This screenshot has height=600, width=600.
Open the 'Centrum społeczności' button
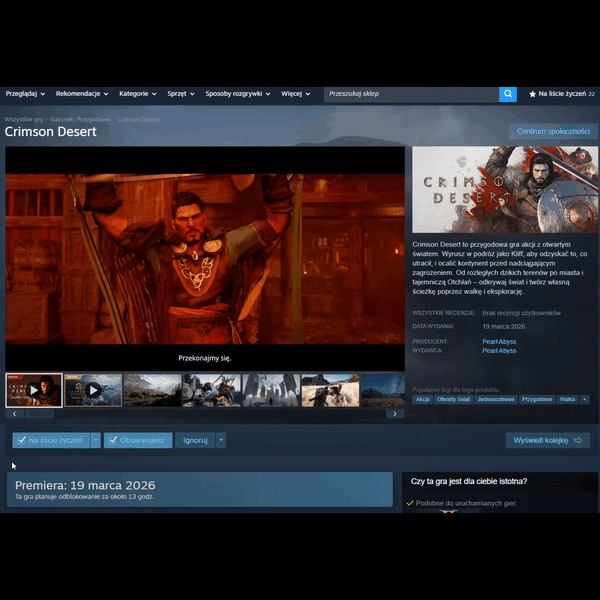pyautogui.click(x=553, y=131)
